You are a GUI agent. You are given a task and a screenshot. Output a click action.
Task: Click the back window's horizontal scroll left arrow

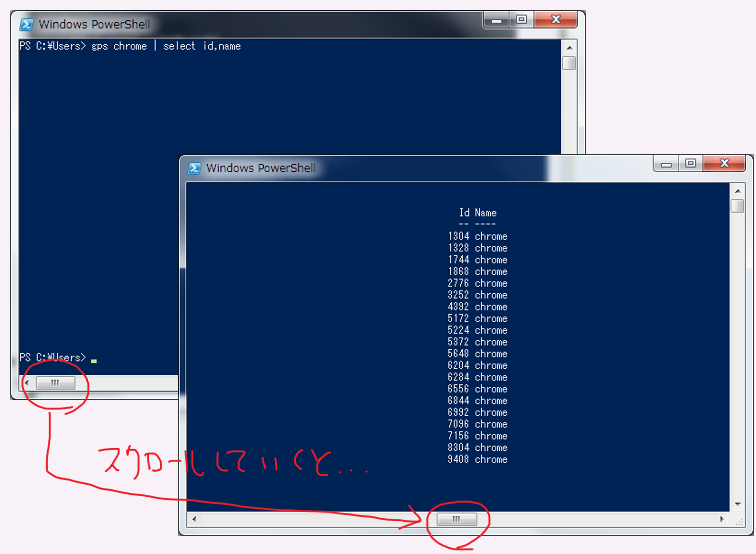tap(27, 383)
